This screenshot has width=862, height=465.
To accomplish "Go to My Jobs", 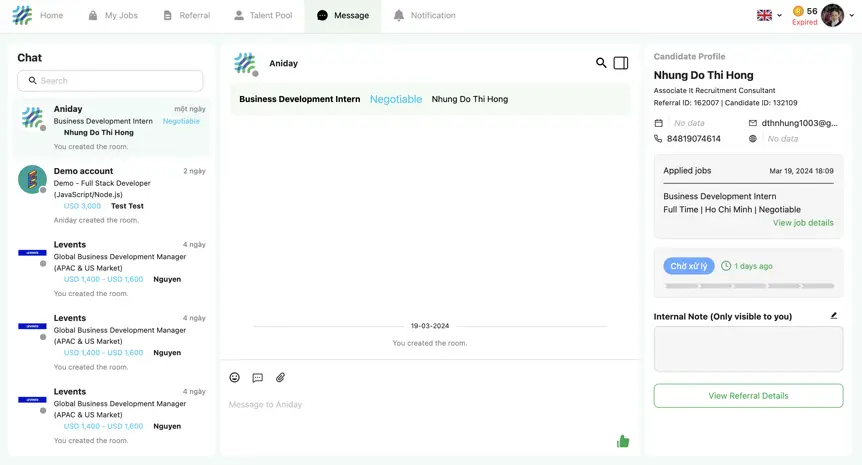I will point(113,15).
